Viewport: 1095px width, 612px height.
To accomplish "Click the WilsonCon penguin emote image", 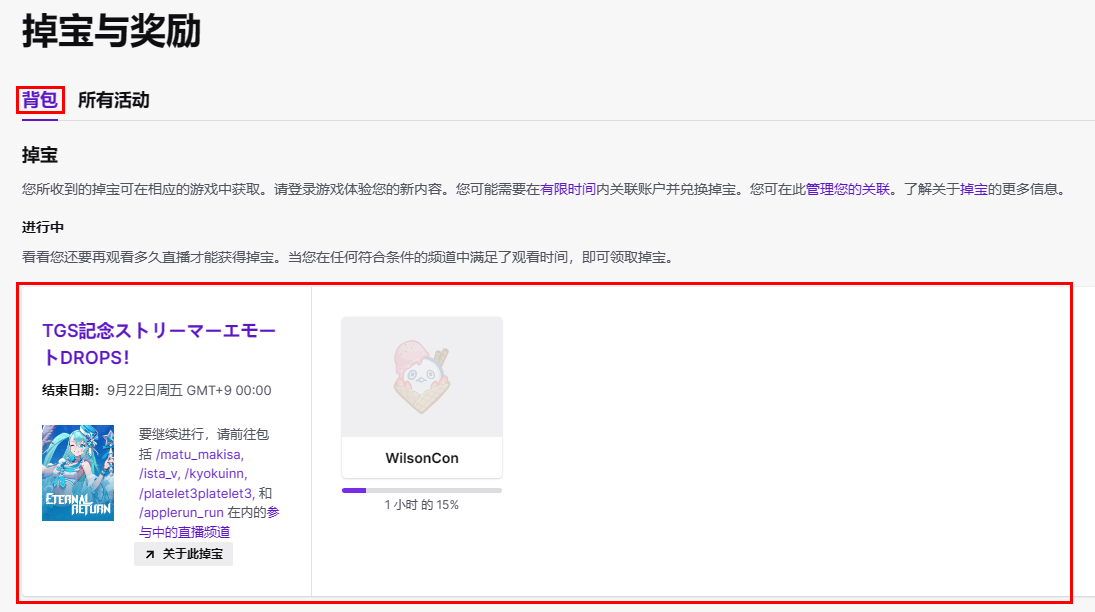I will pos(421,377).
